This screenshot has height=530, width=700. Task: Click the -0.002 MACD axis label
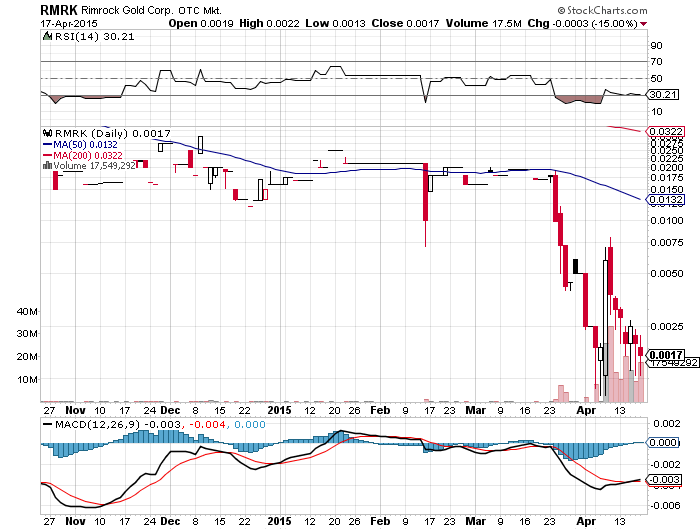(665, 465)
